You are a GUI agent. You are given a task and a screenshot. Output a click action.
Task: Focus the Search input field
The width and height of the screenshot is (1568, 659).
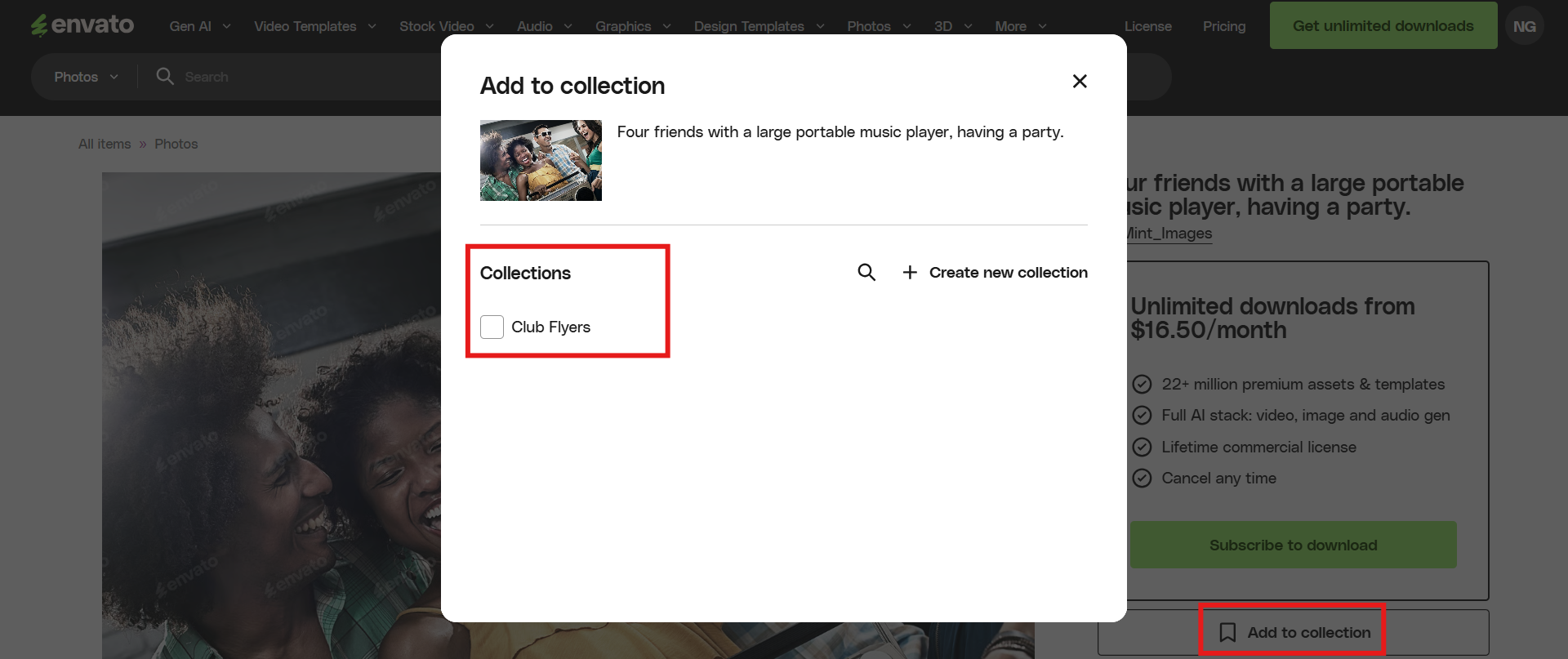(x=310, y=77)
